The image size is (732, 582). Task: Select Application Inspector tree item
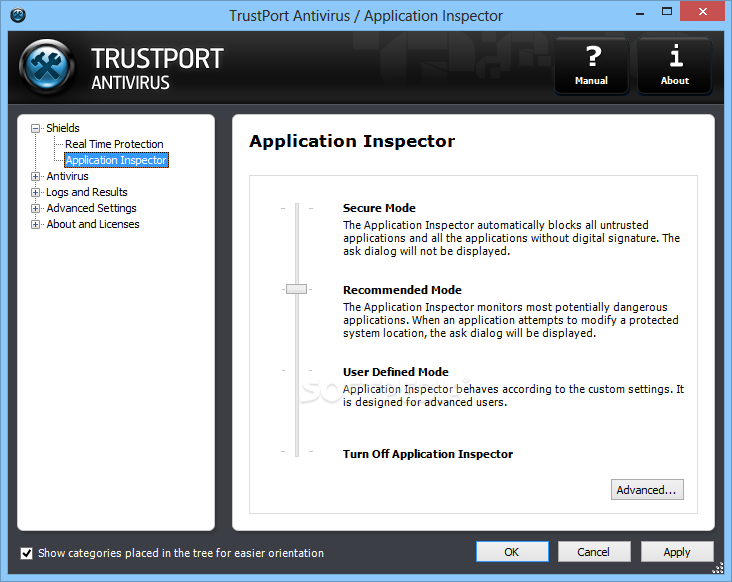pyautogui.click(x=116, y=160)
